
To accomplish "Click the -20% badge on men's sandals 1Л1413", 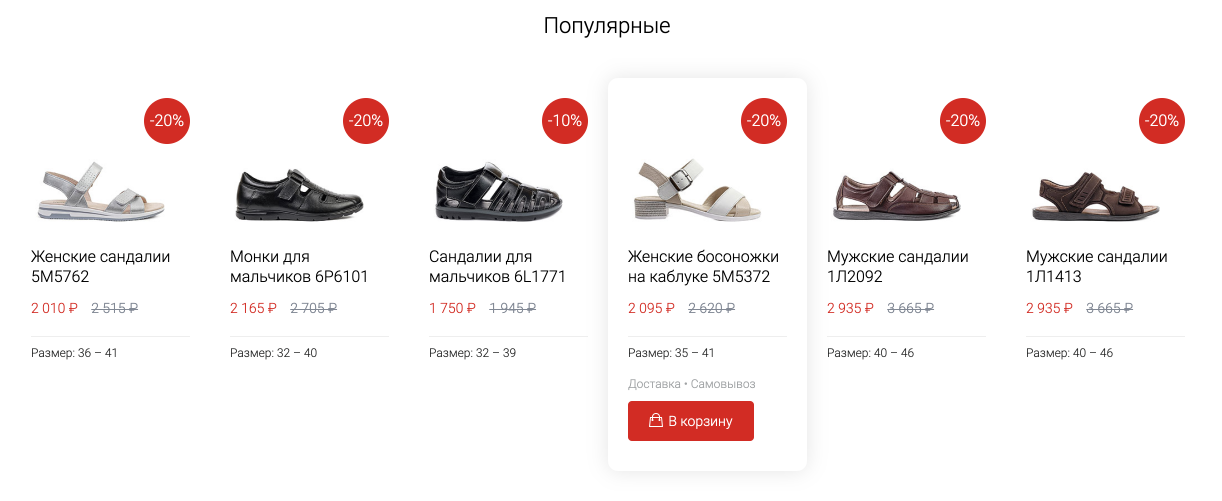I will tap(1162, 121).
